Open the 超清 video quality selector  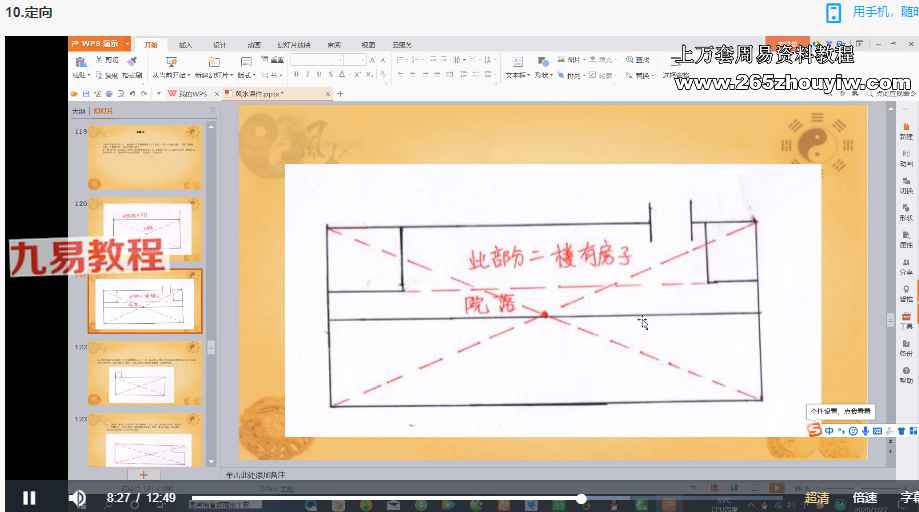(817, 498)
